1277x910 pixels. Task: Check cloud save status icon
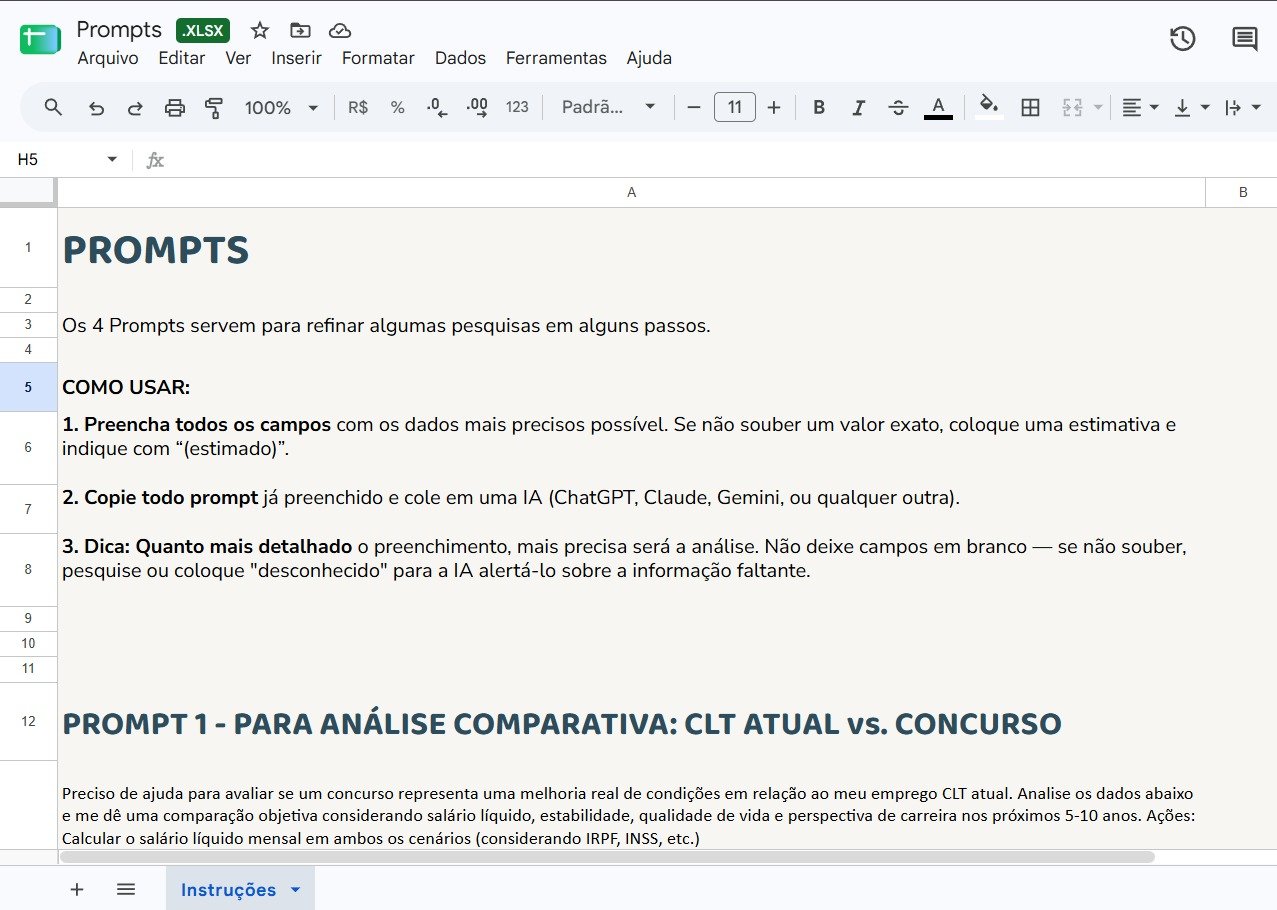point(340,30)
